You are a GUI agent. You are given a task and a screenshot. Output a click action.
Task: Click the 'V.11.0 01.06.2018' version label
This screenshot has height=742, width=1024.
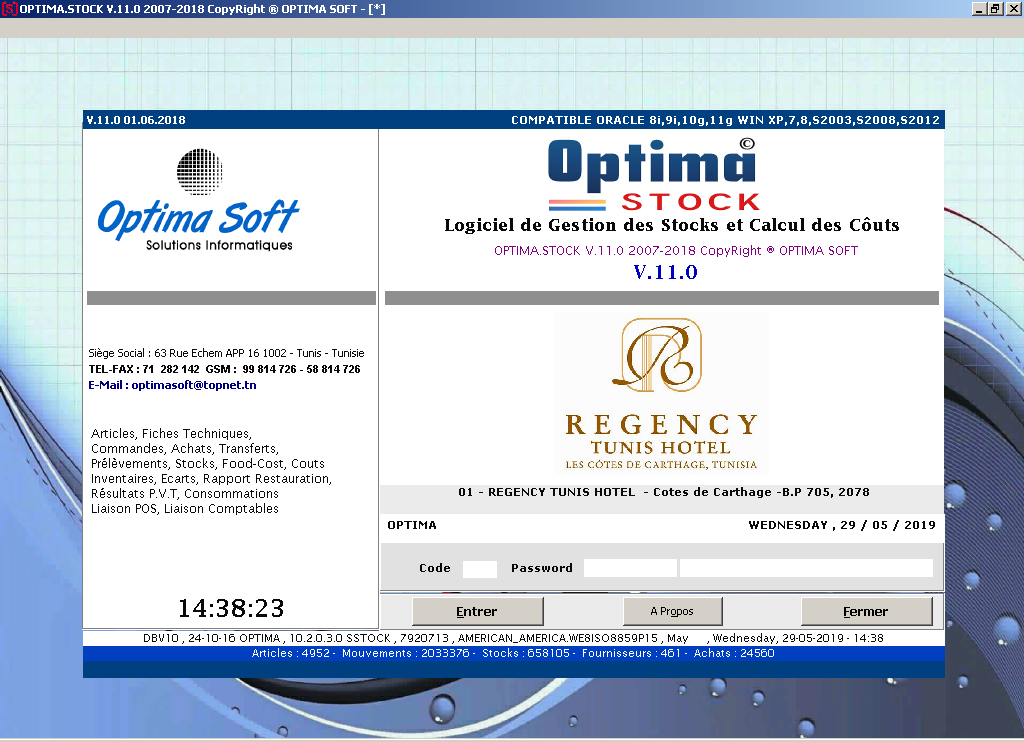136,120
